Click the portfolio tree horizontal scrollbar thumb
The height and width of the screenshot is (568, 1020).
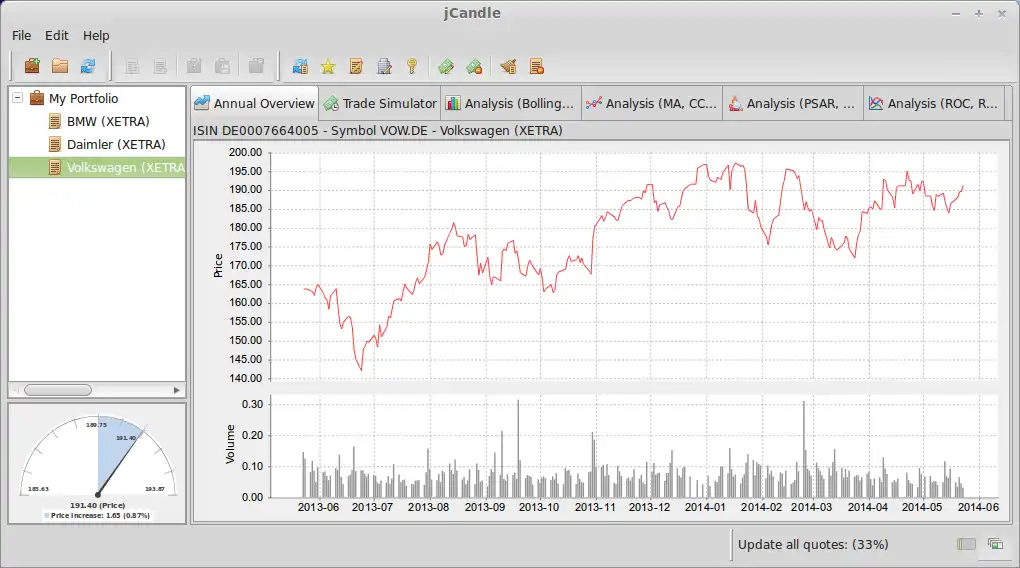click(58, 390)
